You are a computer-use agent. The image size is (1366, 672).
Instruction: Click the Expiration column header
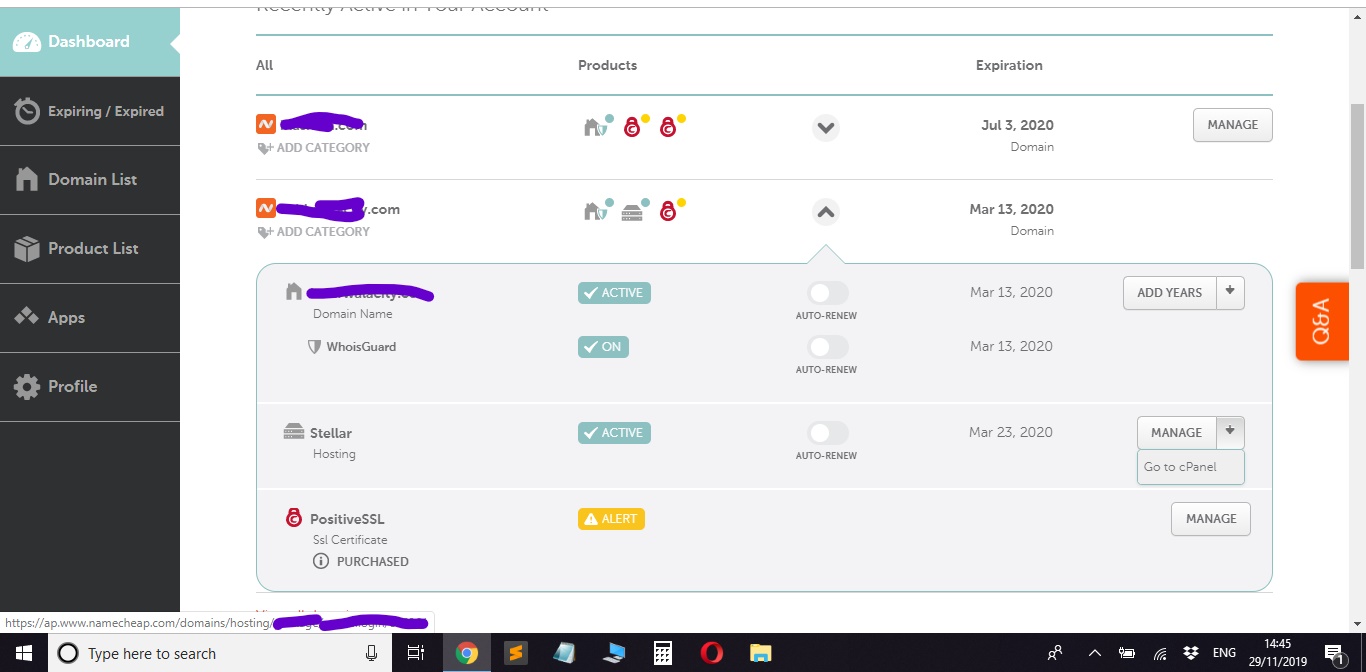click(x=1009, y=65)
